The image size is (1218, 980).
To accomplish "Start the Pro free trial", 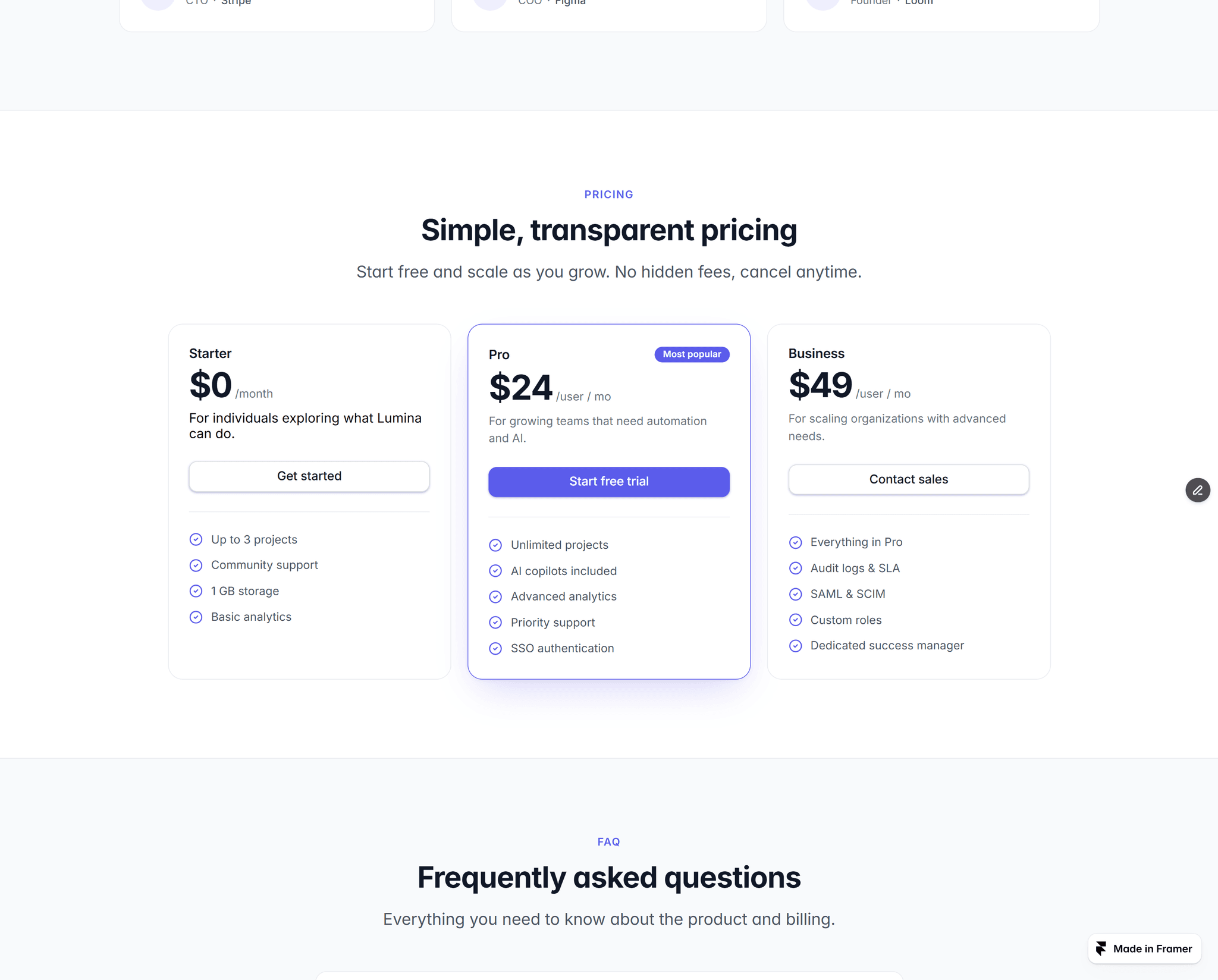I will pos(609,482).
